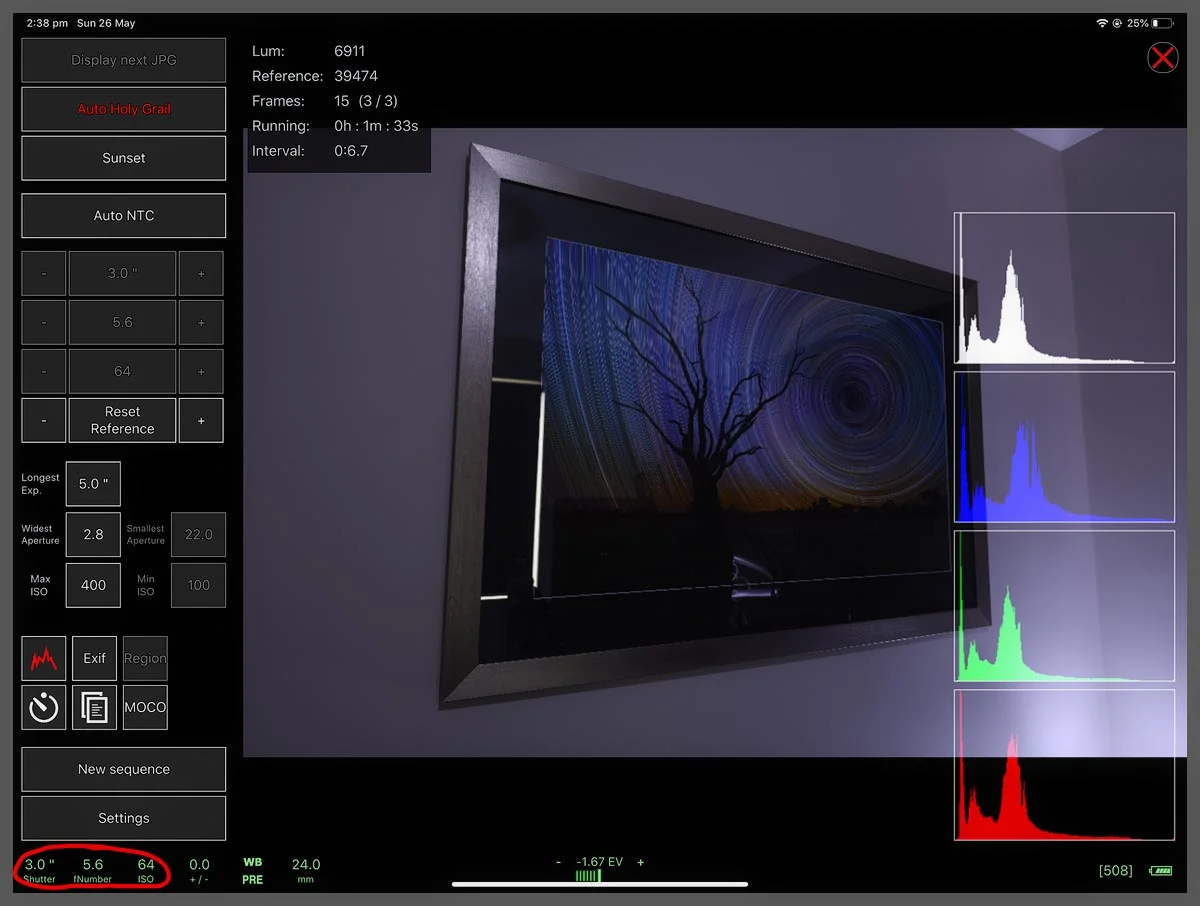
Task: Increase aperture 5.6 with plus button
Action: (x=201, y=322)
